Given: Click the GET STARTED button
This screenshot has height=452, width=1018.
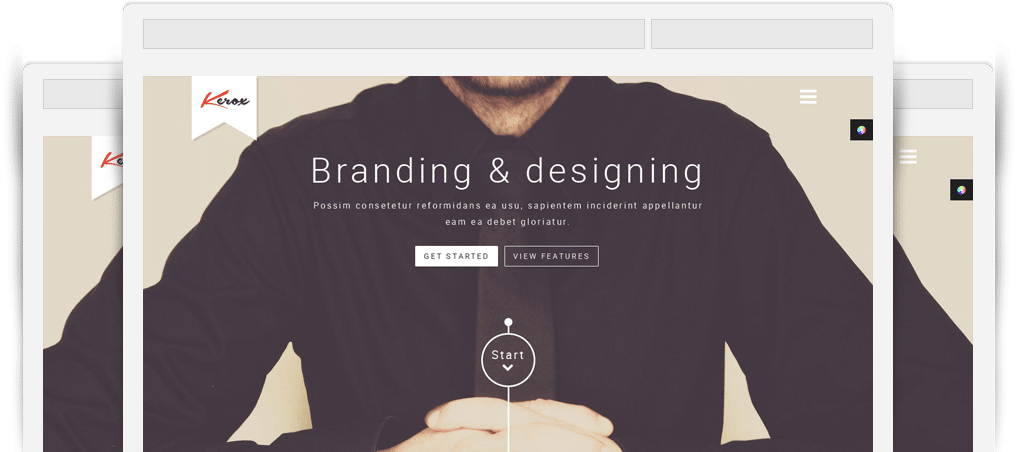Looking at the screenshot, I should pyautogui.click(x=456, y=256).
